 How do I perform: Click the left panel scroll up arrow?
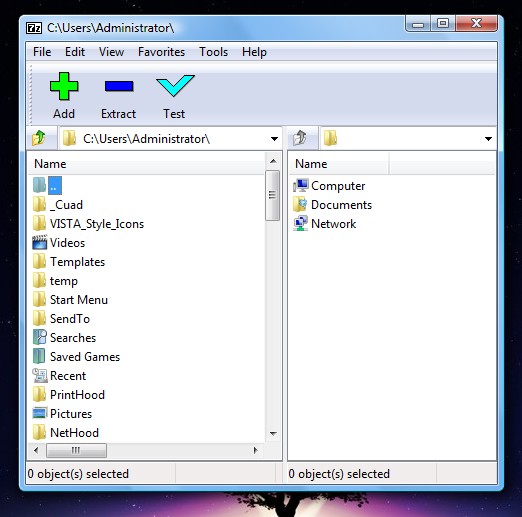point(273,161)
